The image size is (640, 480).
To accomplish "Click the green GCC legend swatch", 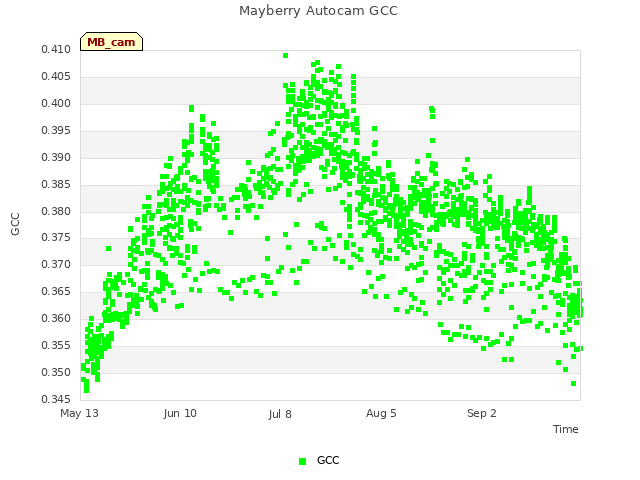I will pos(302,461).
